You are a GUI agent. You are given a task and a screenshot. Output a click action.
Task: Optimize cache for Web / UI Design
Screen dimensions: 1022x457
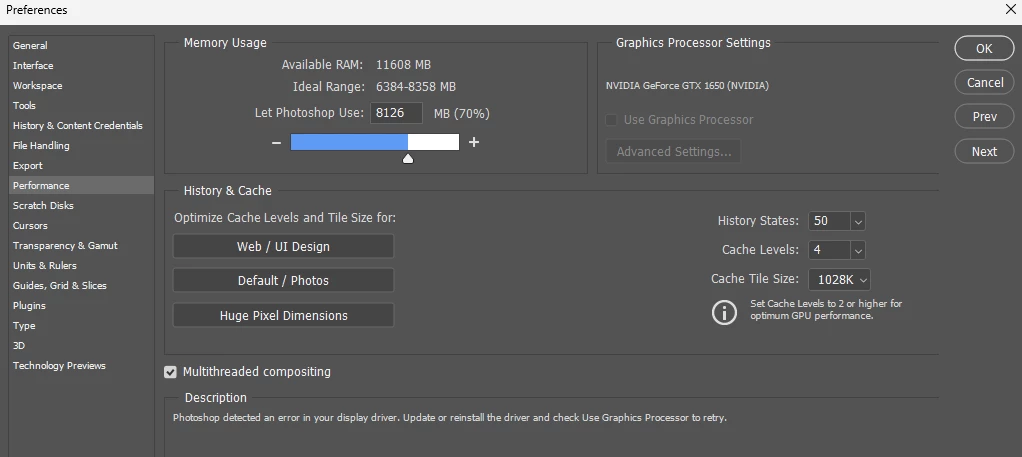283,246
